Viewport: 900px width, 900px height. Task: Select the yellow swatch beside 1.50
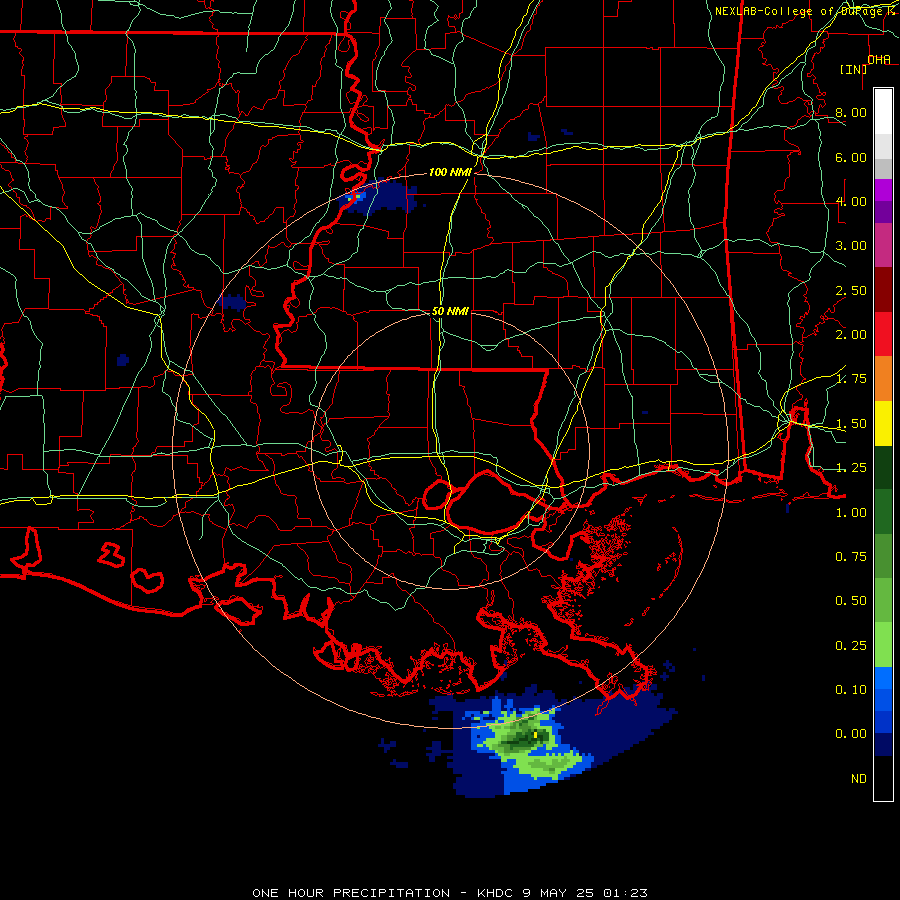click(883, 423)
